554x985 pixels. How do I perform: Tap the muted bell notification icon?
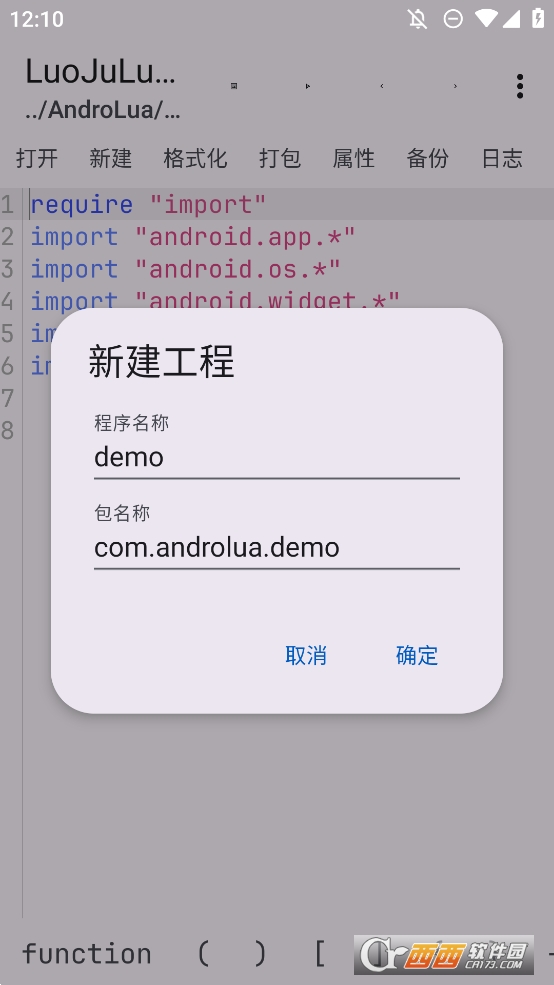point(417,19)
